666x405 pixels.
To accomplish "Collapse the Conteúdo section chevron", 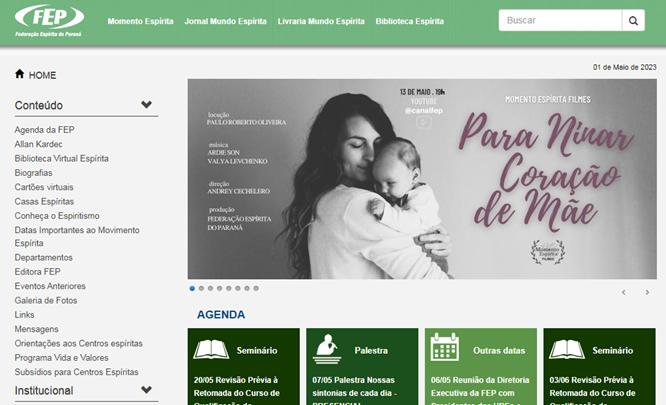I will (x=147, y=104).
